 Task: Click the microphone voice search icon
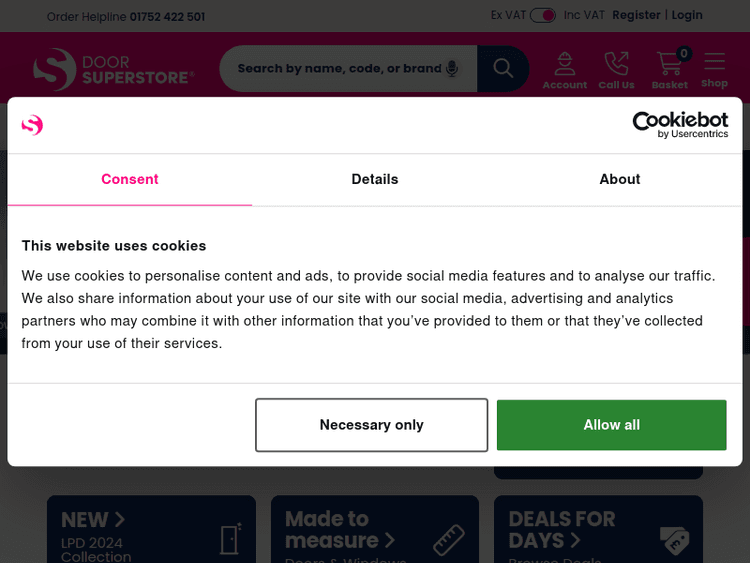[x=452, y=68]
